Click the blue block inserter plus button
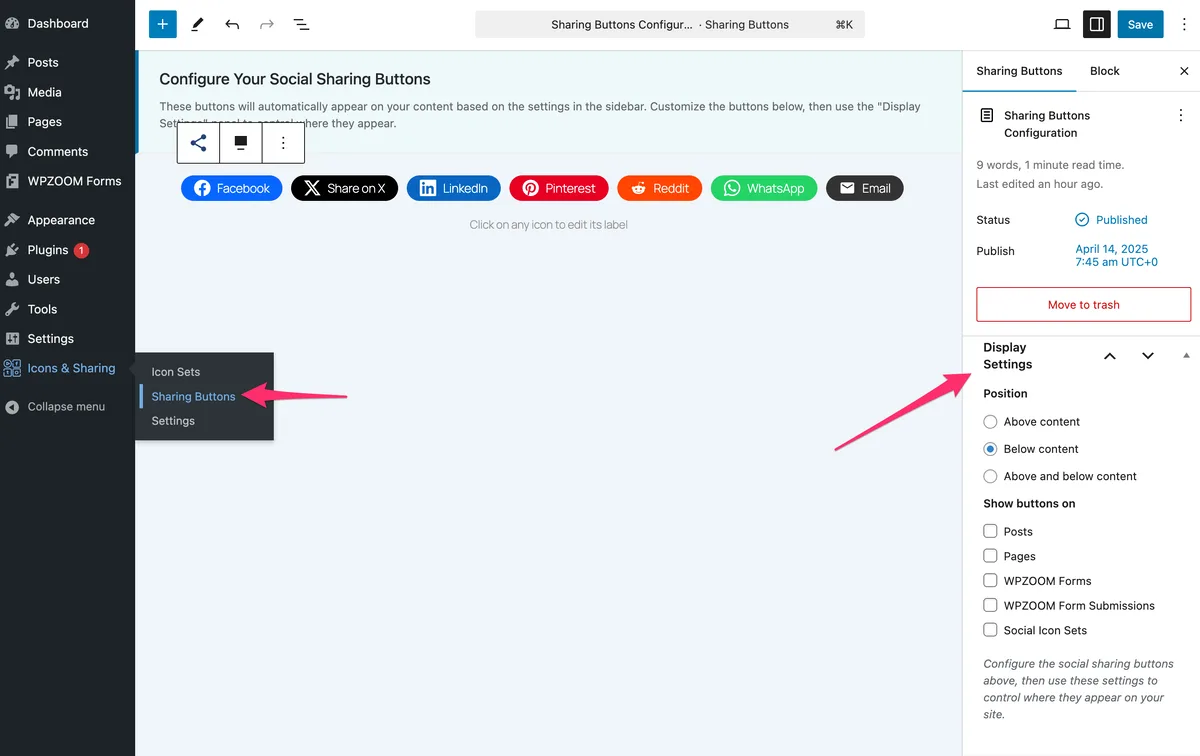This screenshot has width=1200, height=756. (x=163, y=24)
